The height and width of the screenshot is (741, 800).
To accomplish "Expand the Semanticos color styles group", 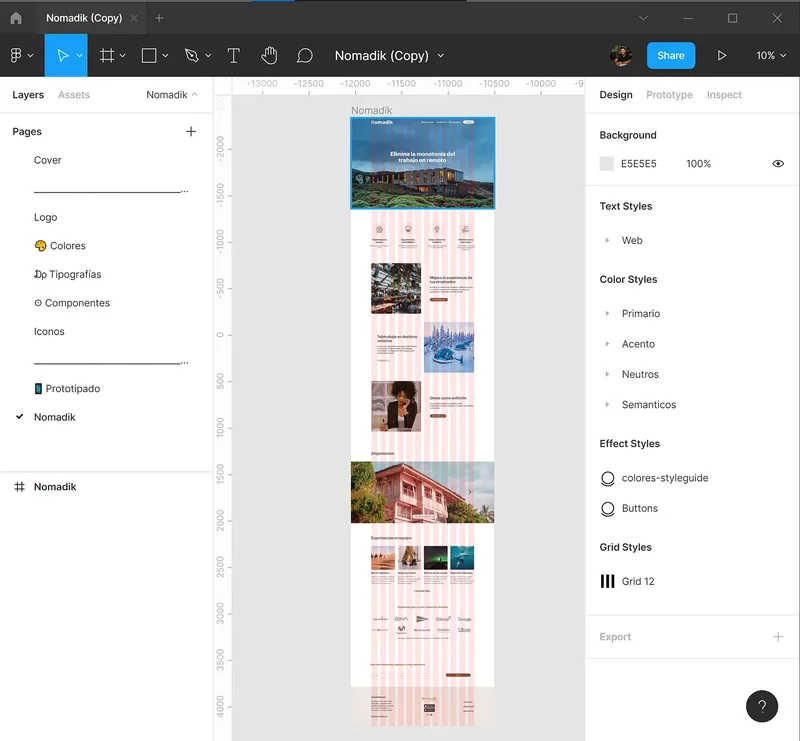I will [607, 405].
